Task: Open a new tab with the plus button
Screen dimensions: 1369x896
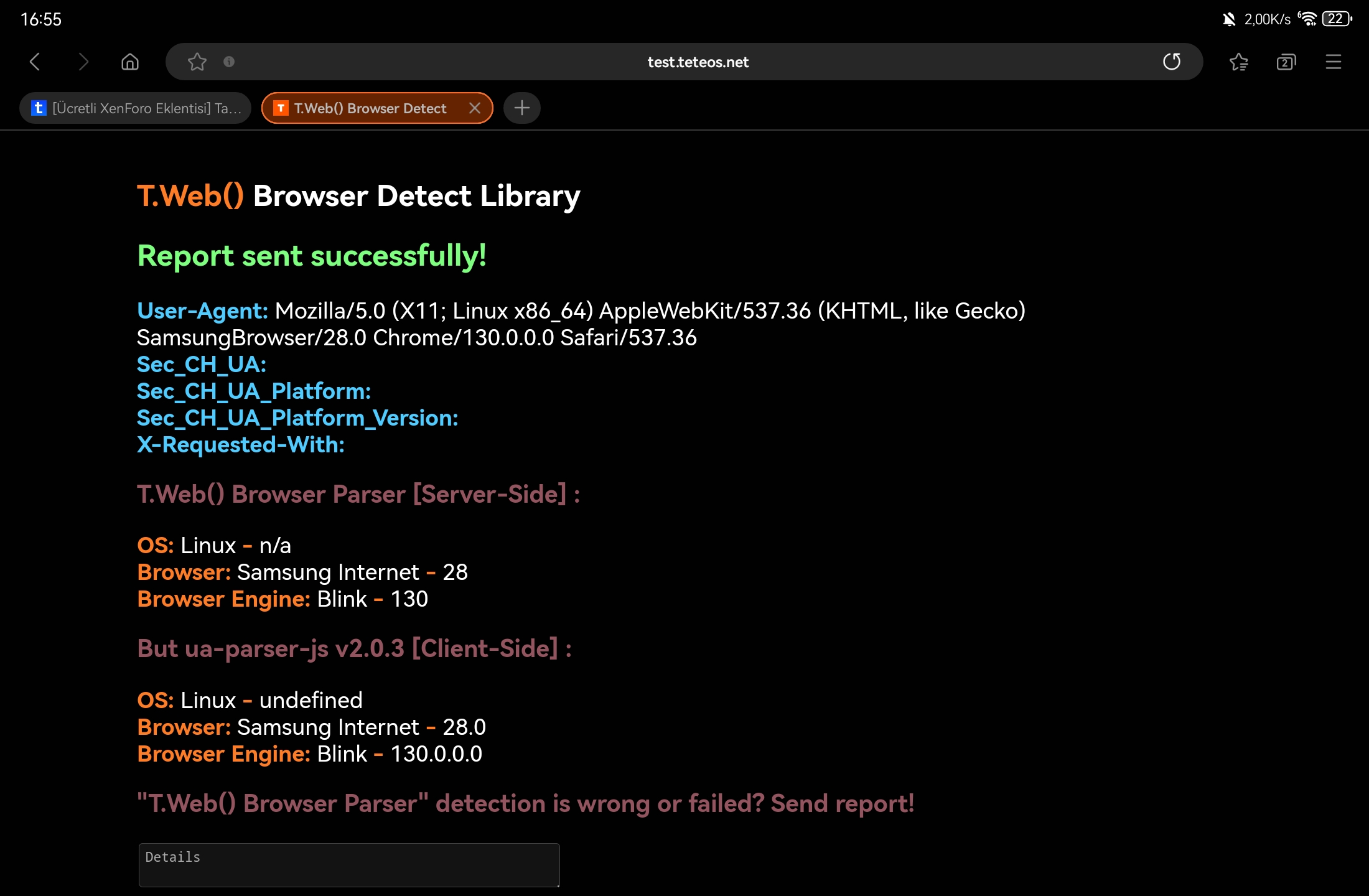Action: click(x=521, y=108)
